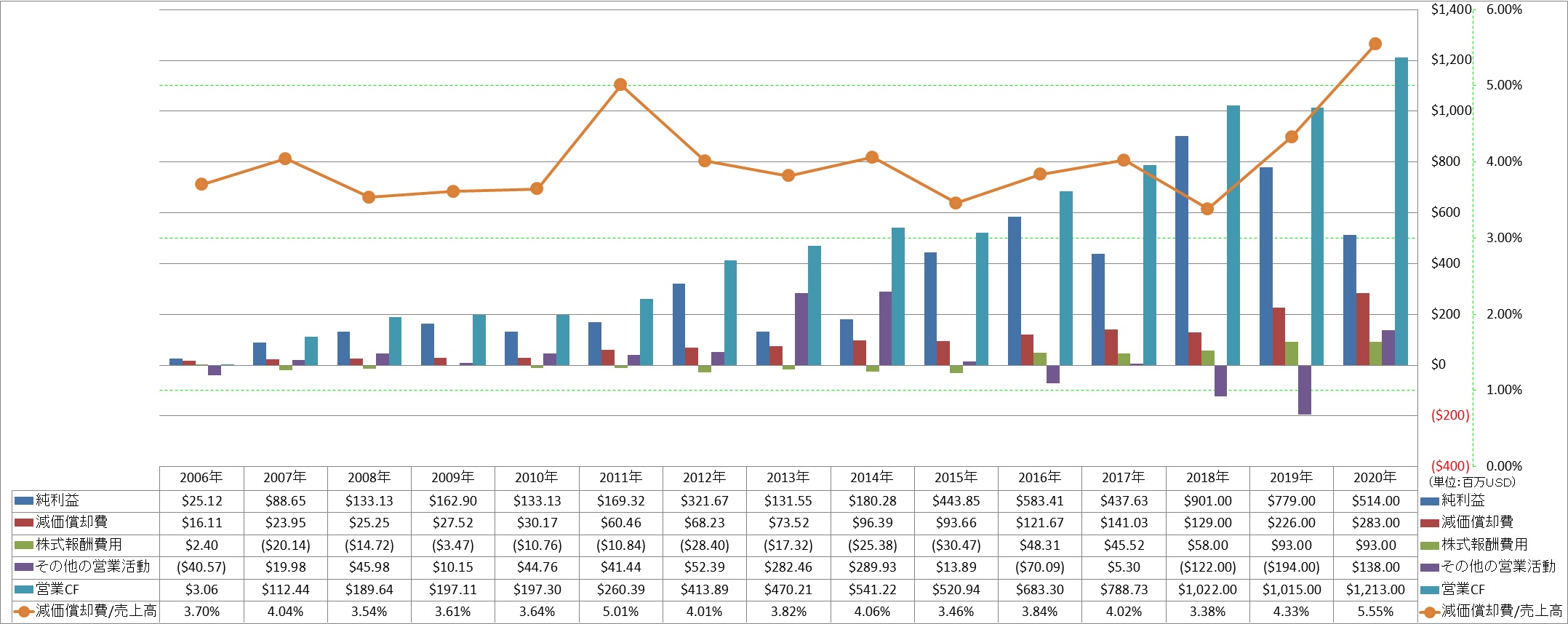
Task: Click the ($30.47) 株式報酬費用 cell
Action: pyautogui.click(x=956, y=545)
